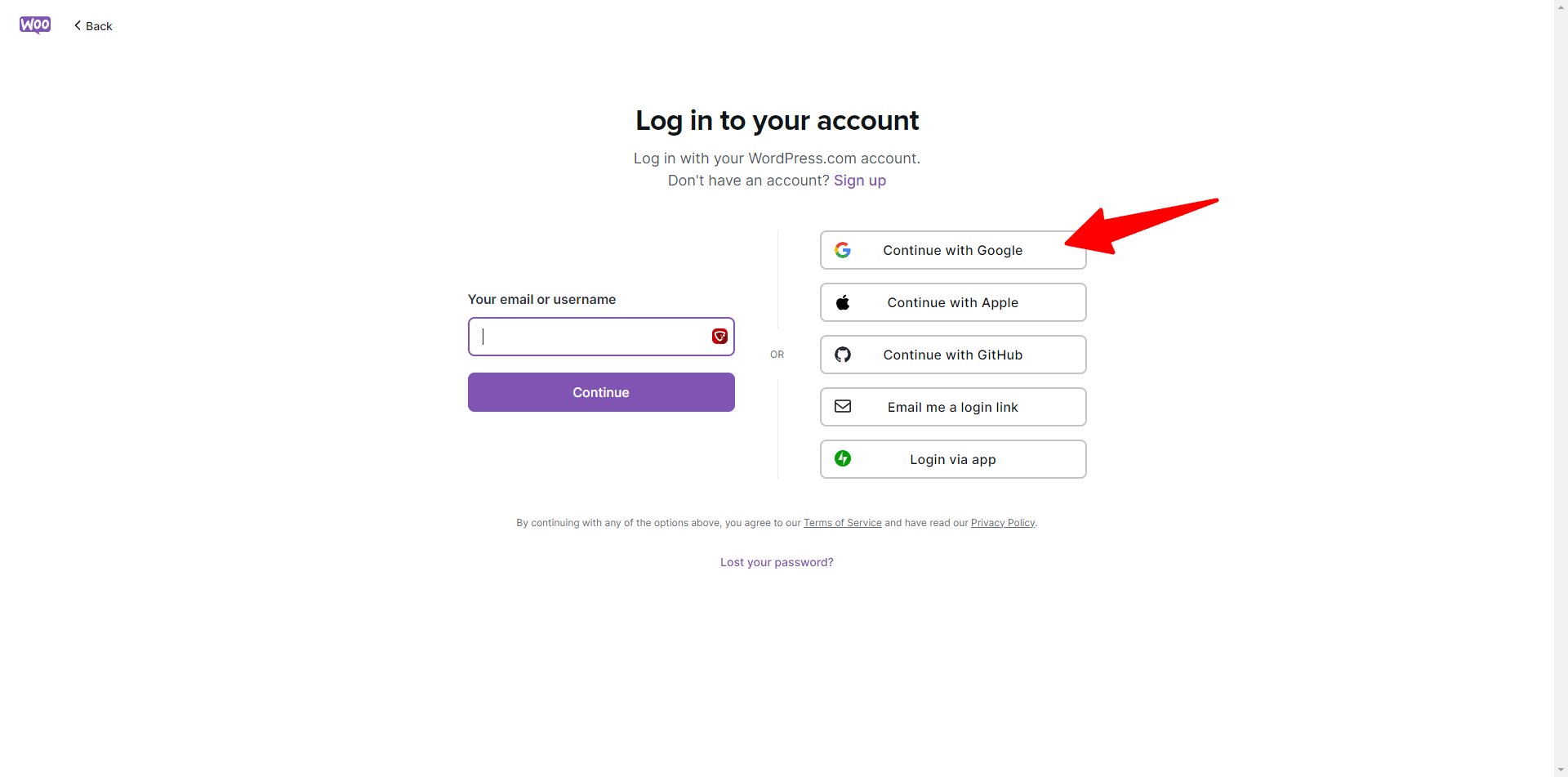Click the Google logo icon

(x=843, y=250)
